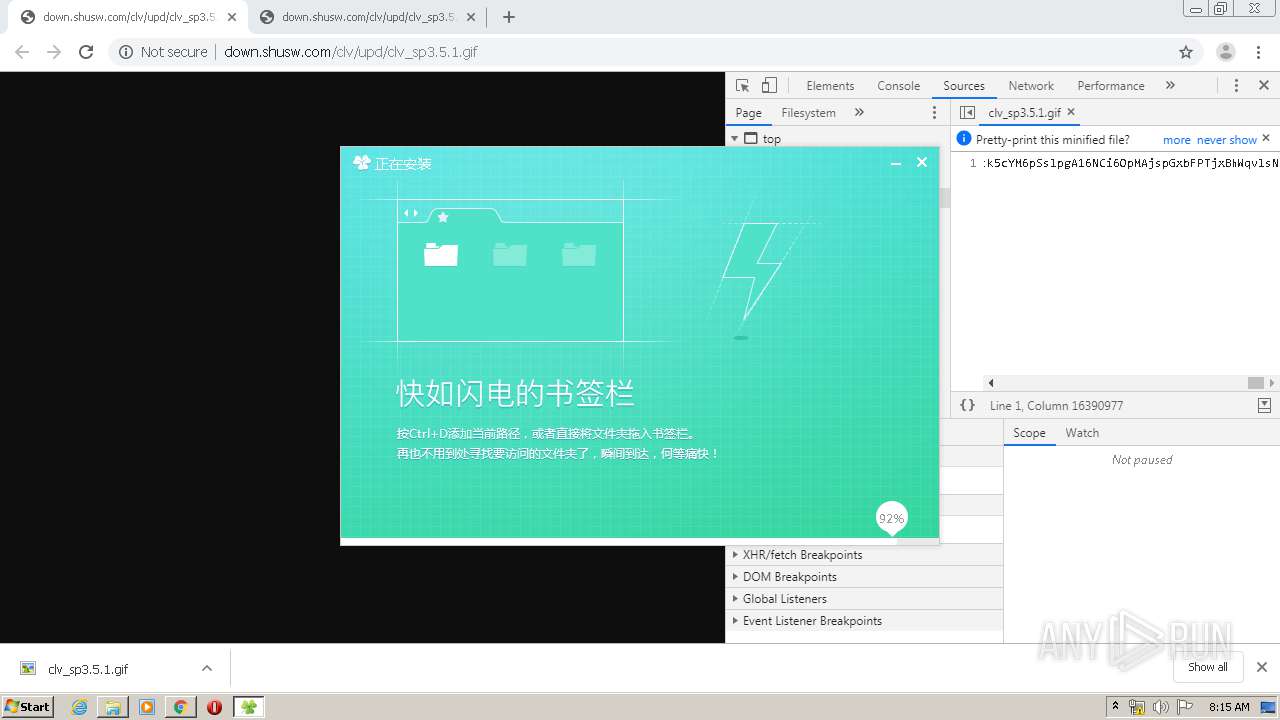
Task: Switch to the Network panel
Action: coord(1031,86)
